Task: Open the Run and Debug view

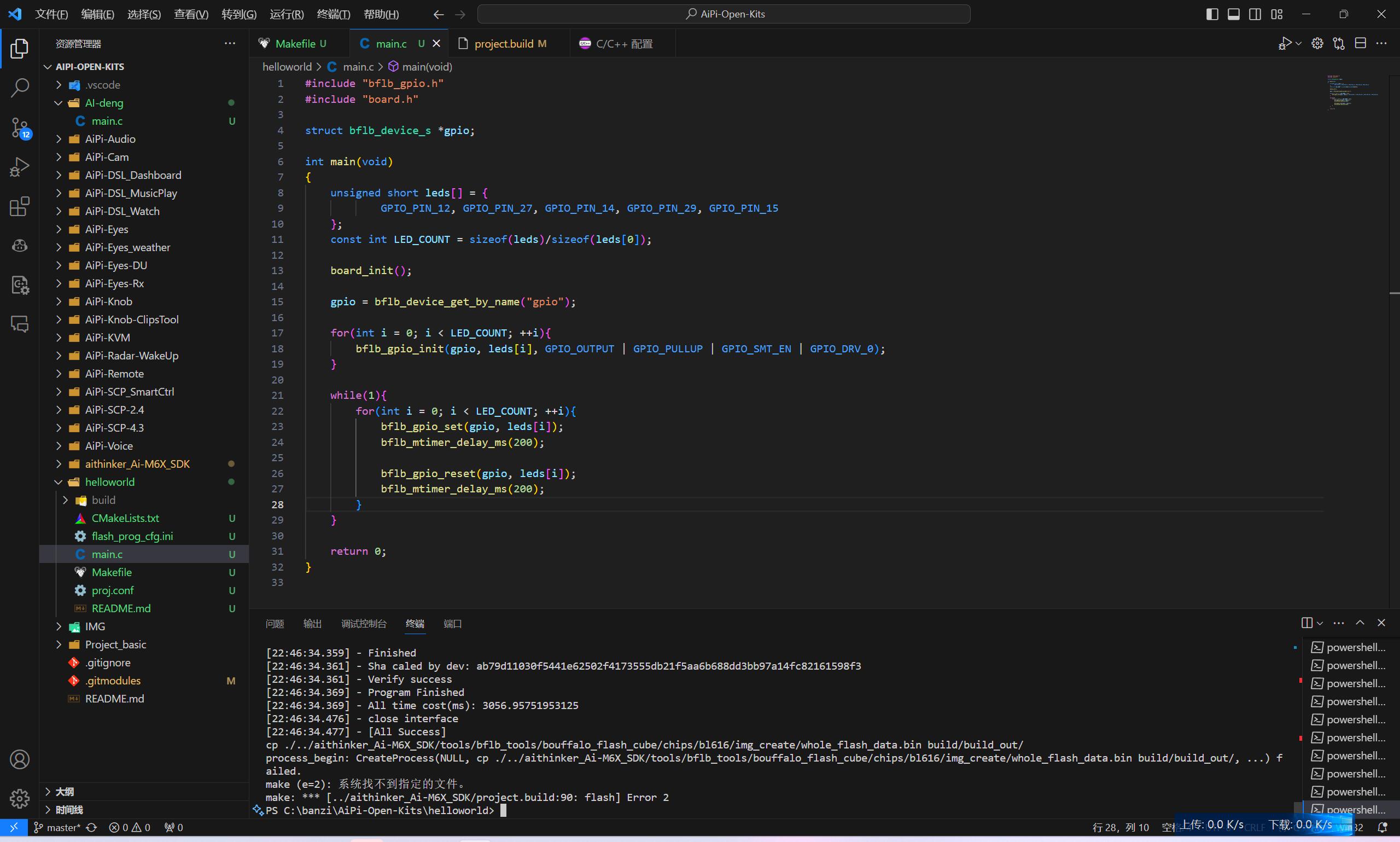Action: coord(19,167)
